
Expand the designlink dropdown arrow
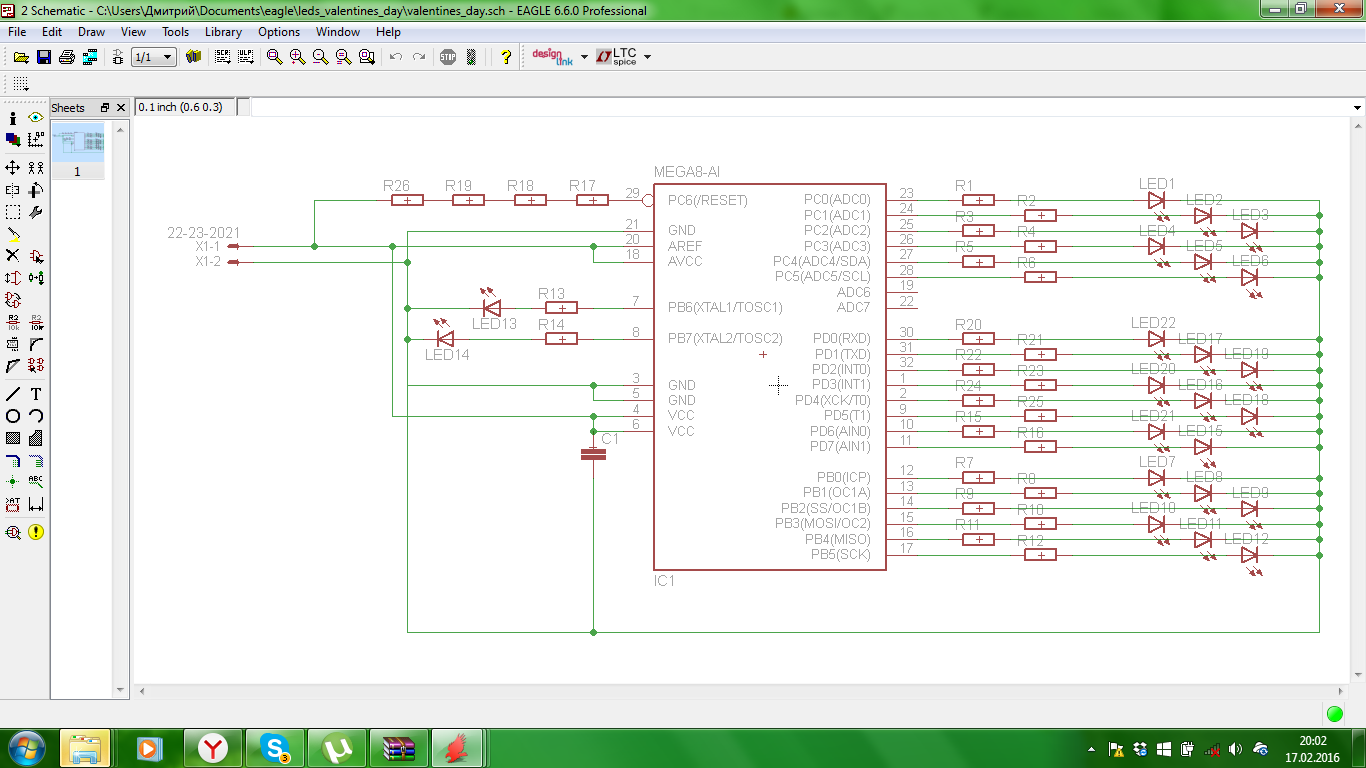tap(582, 57)
